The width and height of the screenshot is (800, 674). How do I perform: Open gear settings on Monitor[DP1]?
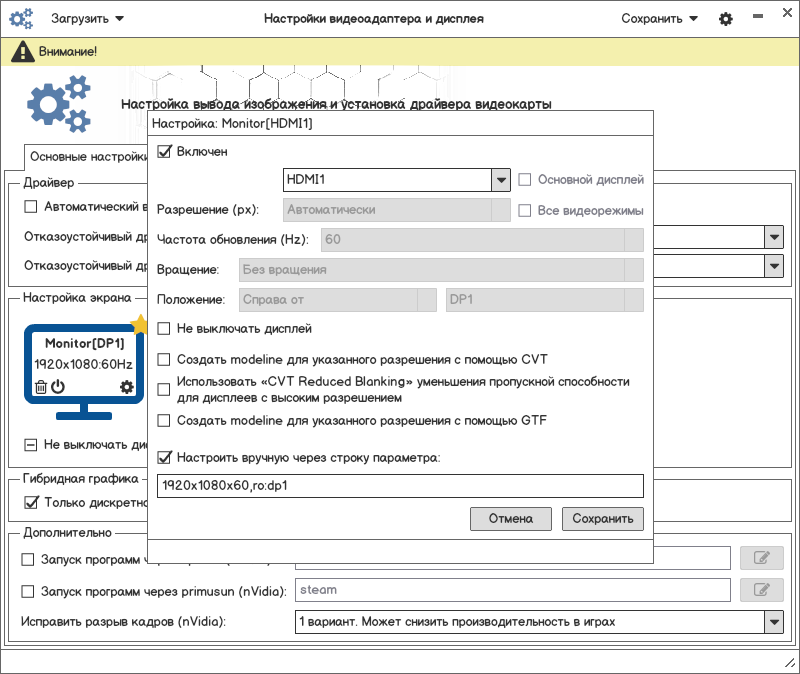pos(127,387)
